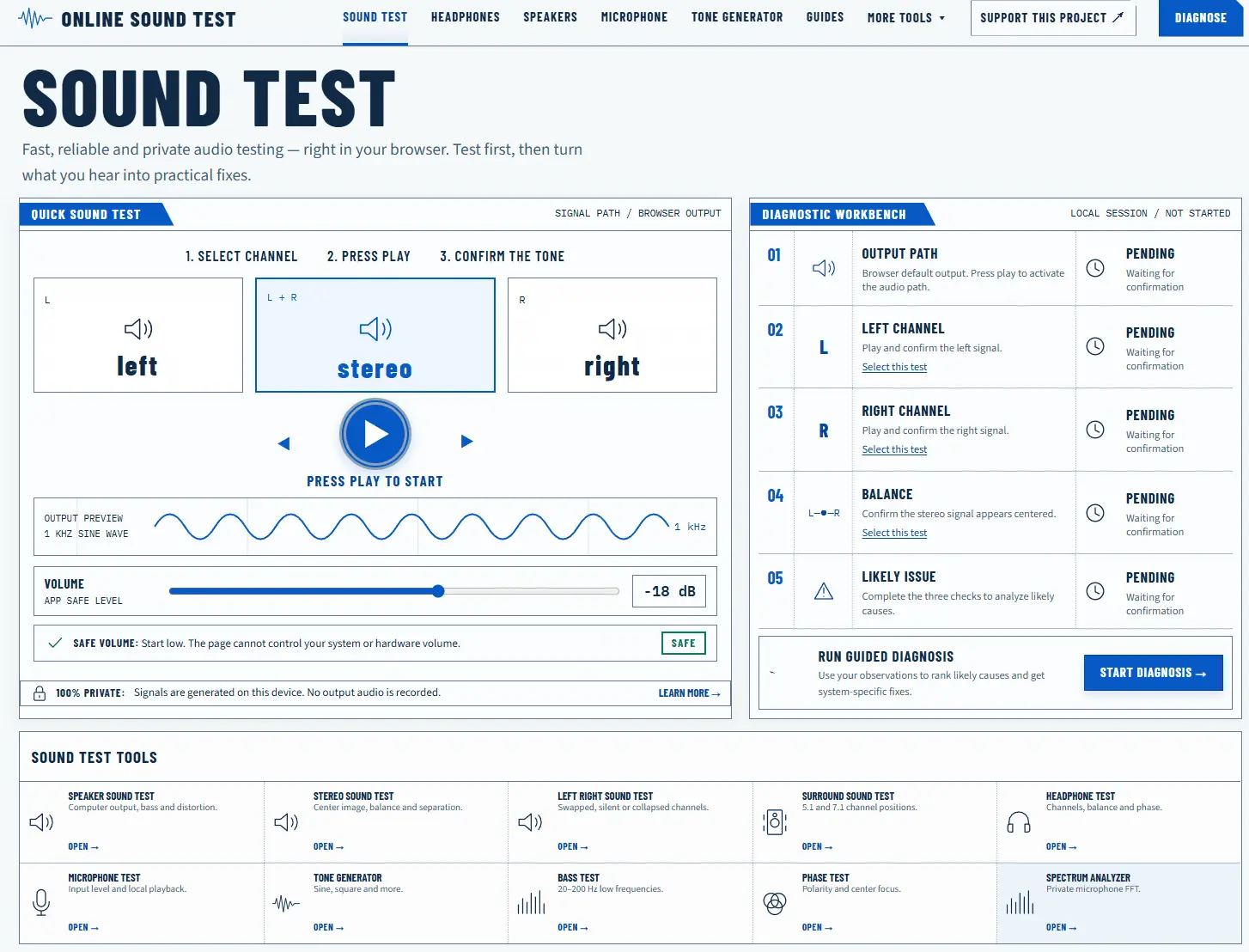
Task: Open the Left Right Sound Test tool
Action: click(x=631, y=822)
